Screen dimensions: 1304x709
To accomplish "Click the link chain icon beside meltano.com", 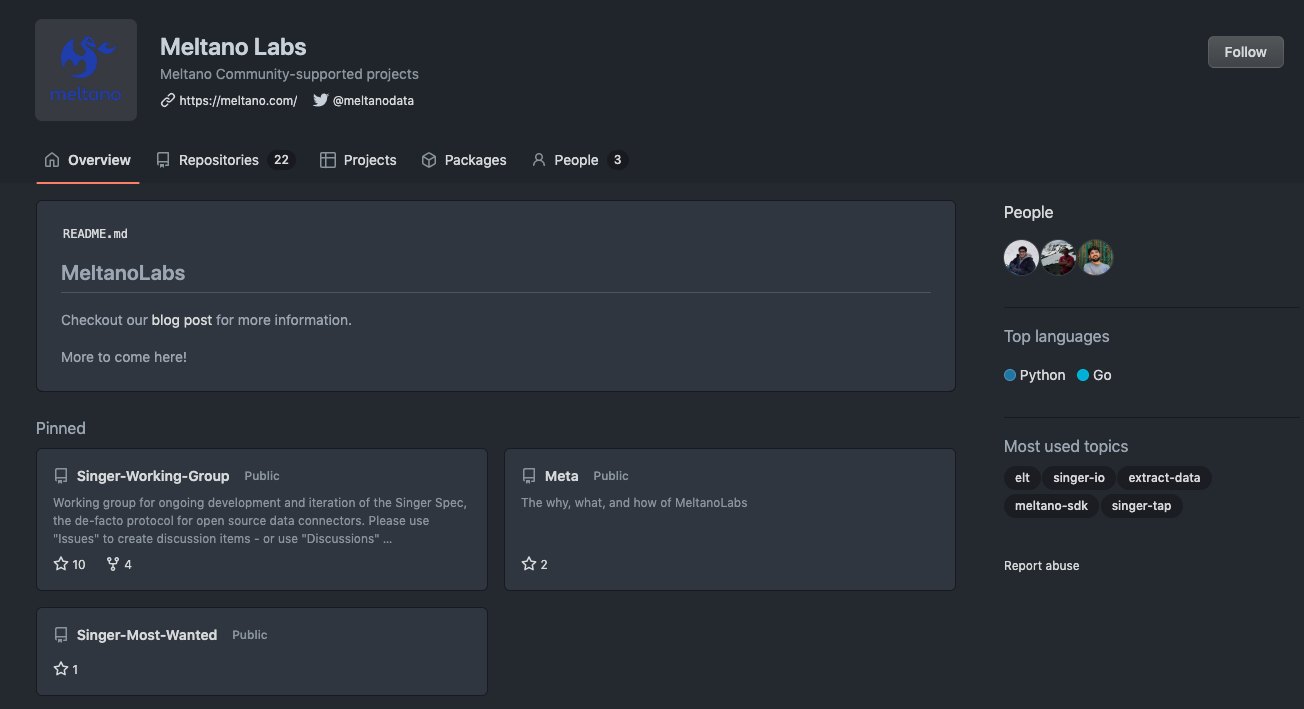I will pos(168,100).
